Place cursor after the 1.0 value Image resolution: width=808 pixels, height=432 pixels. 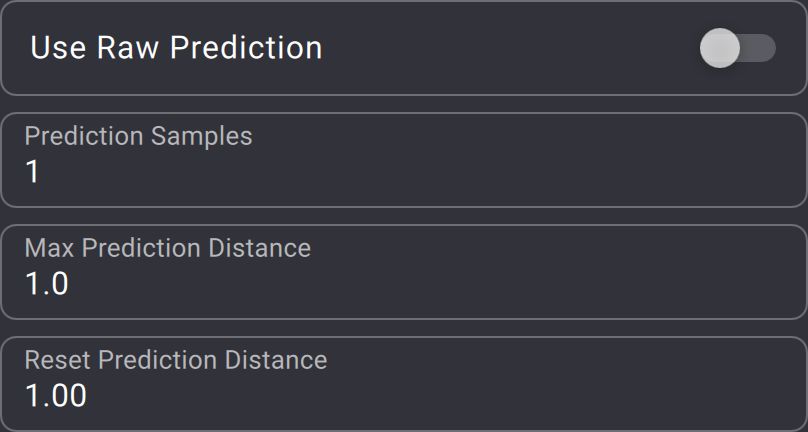[71, 284]
